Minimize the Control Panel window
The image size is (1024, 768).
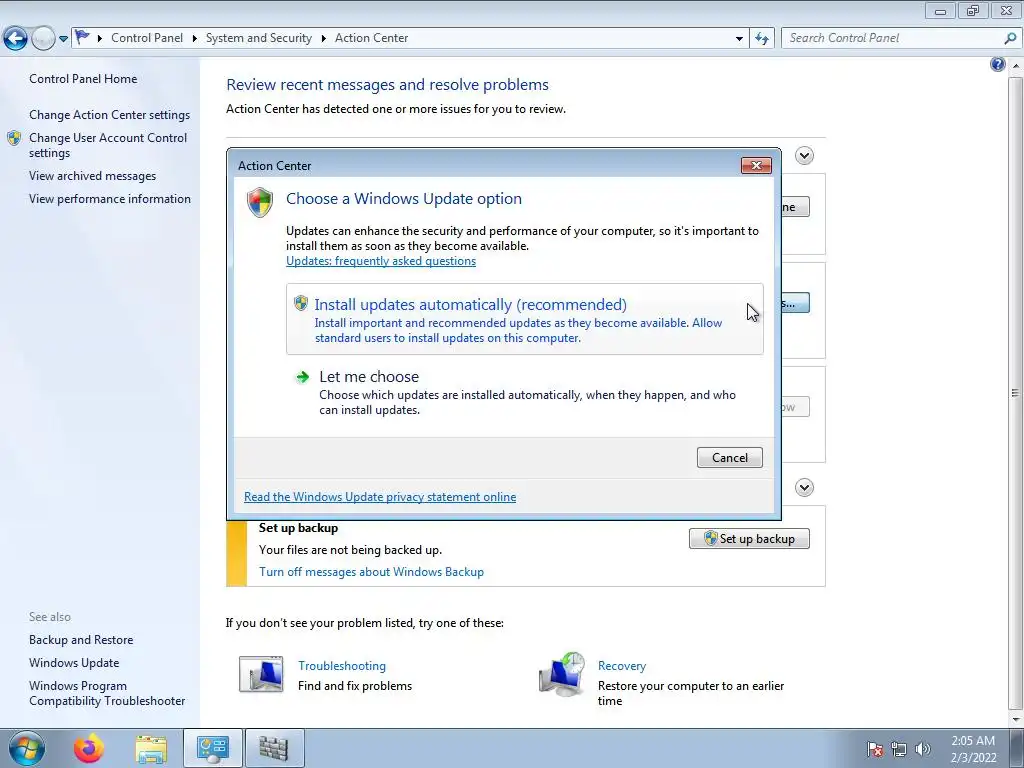click(x=940, y=11)
